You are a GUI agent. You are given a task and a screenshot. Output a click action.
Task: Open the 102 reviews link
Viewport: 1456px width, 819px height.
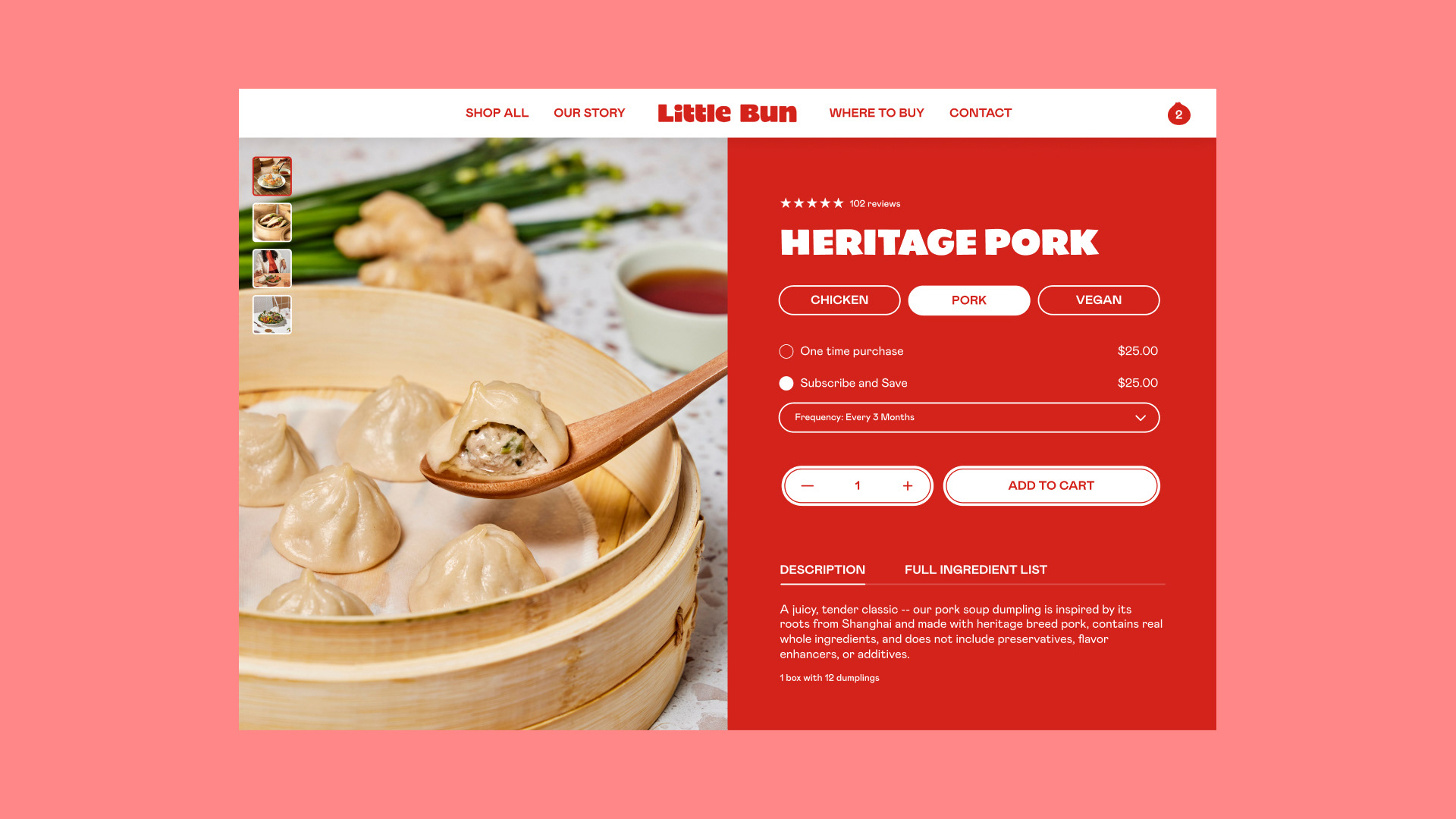[875, 204]
